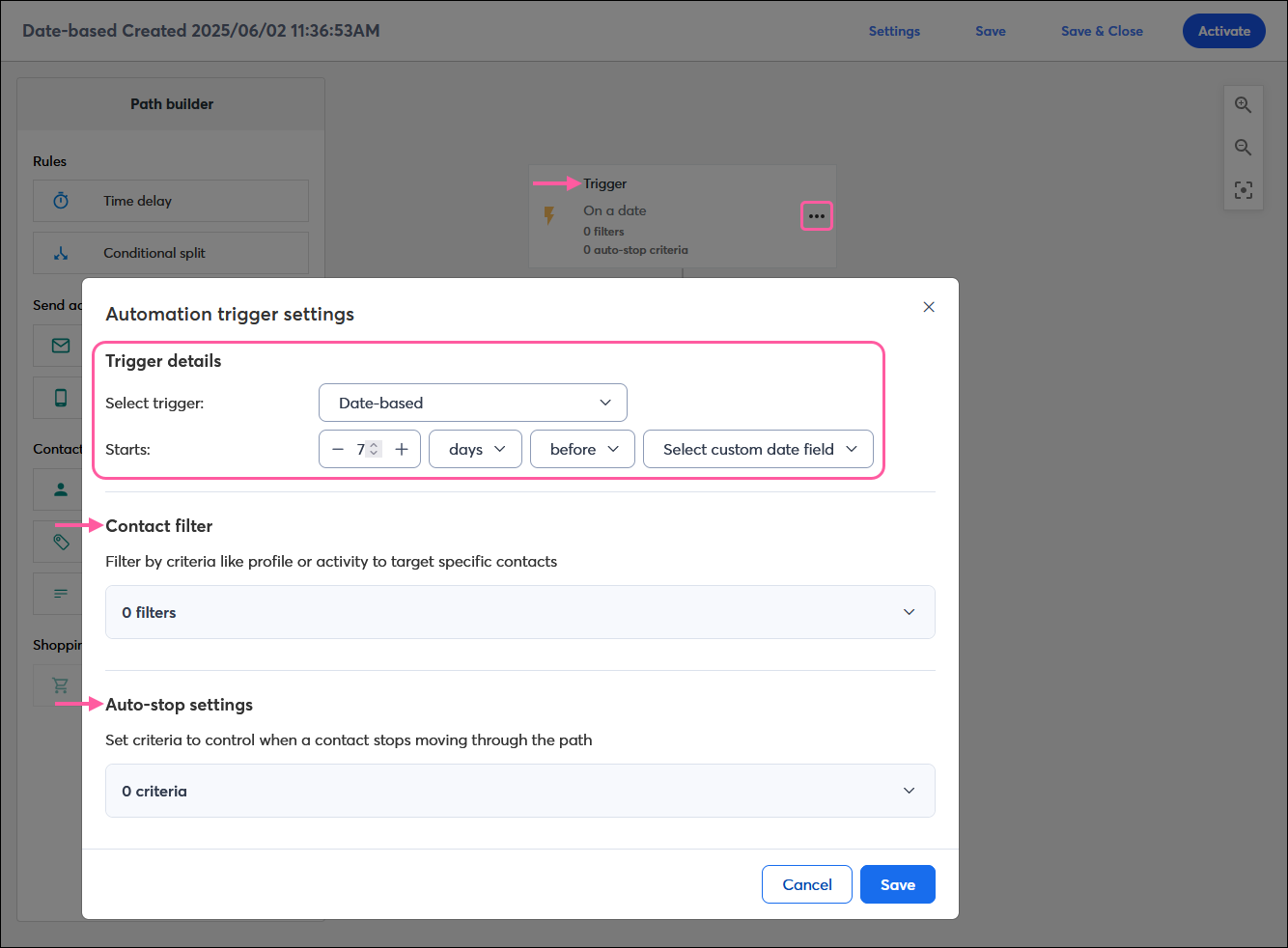Image resolution: width=1288 pixels, height=948 pixels.
Task: Click '0 auto-stop criteria' on trigger node
Action: pos(635,250)
